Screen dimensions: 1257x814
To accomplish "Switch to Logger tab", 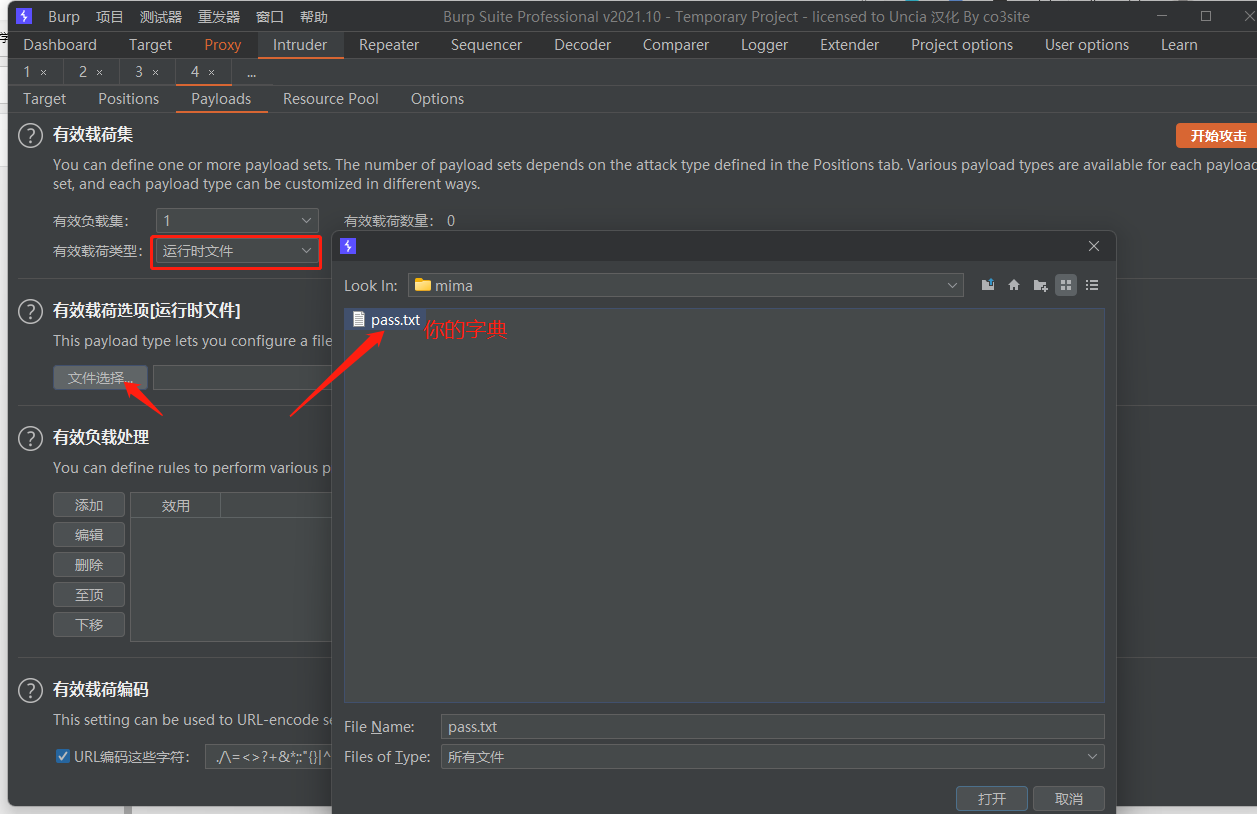I will 764,45.
